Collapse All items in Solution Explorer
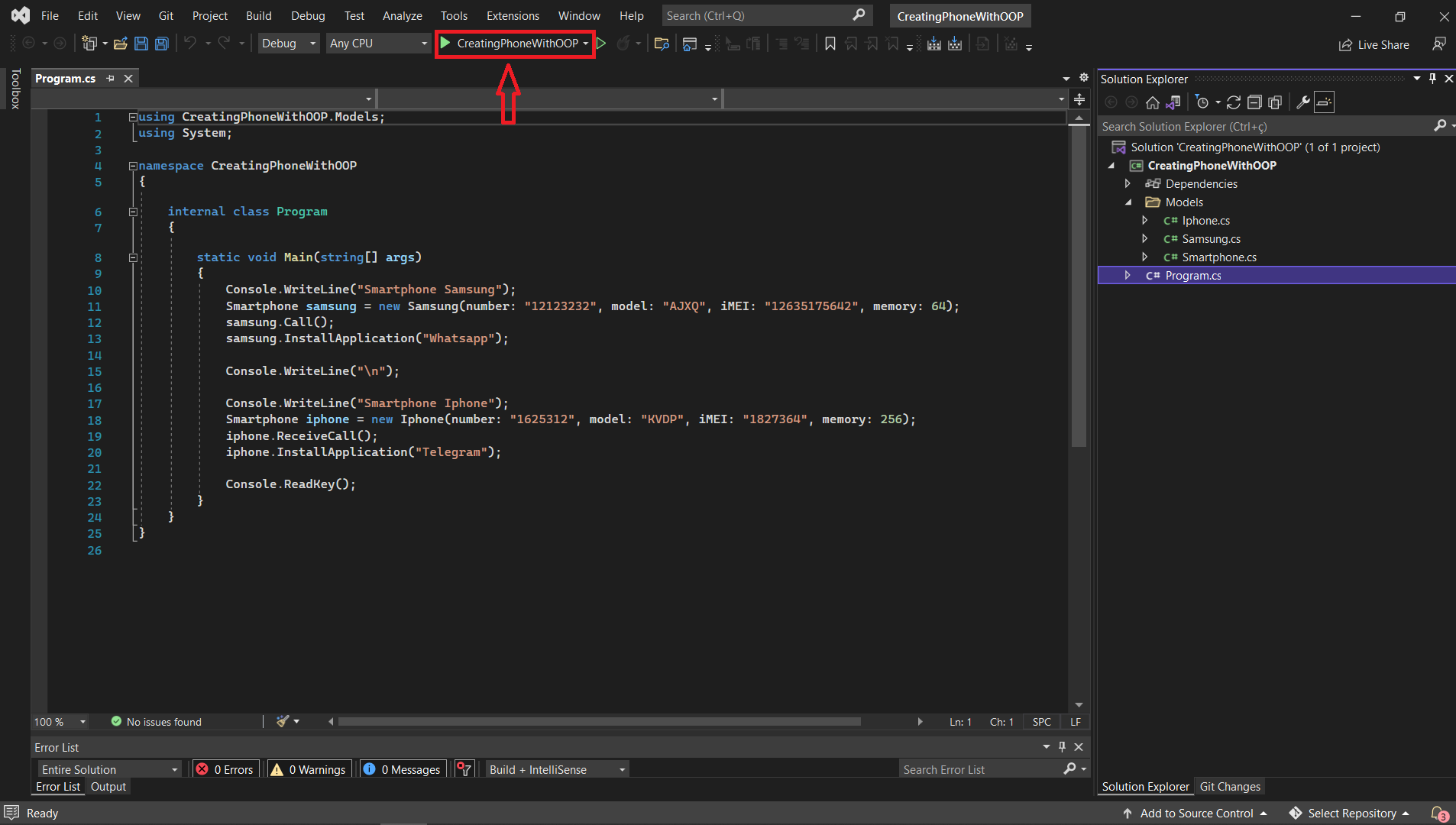 click(x=1254, y=102)
